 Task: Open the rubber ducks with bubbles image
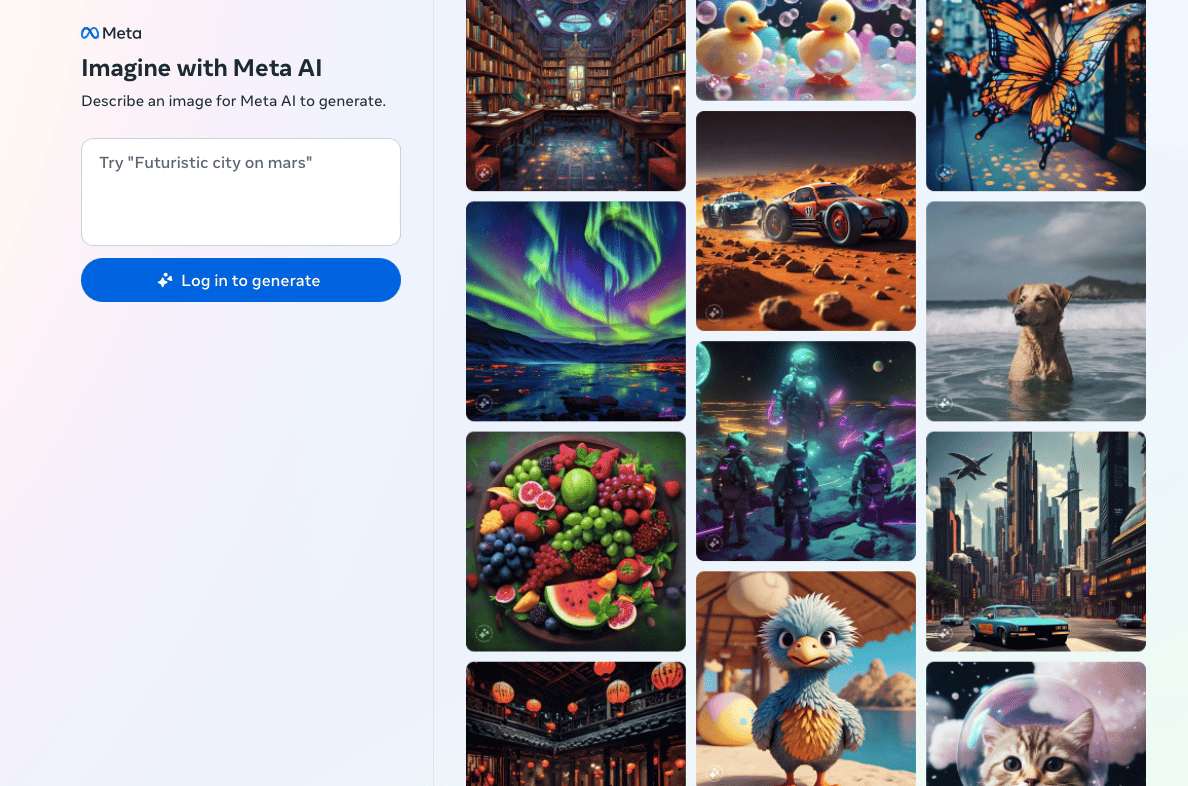pos(805,50)
